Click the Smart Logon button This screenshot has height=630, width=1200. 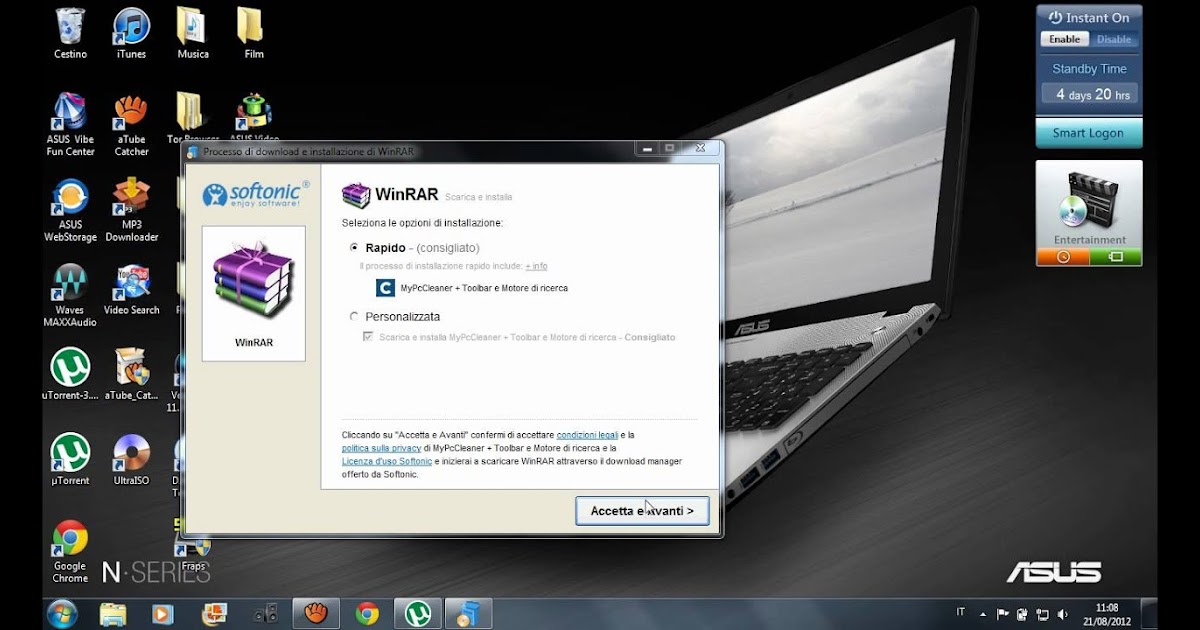coord(1088,133)
